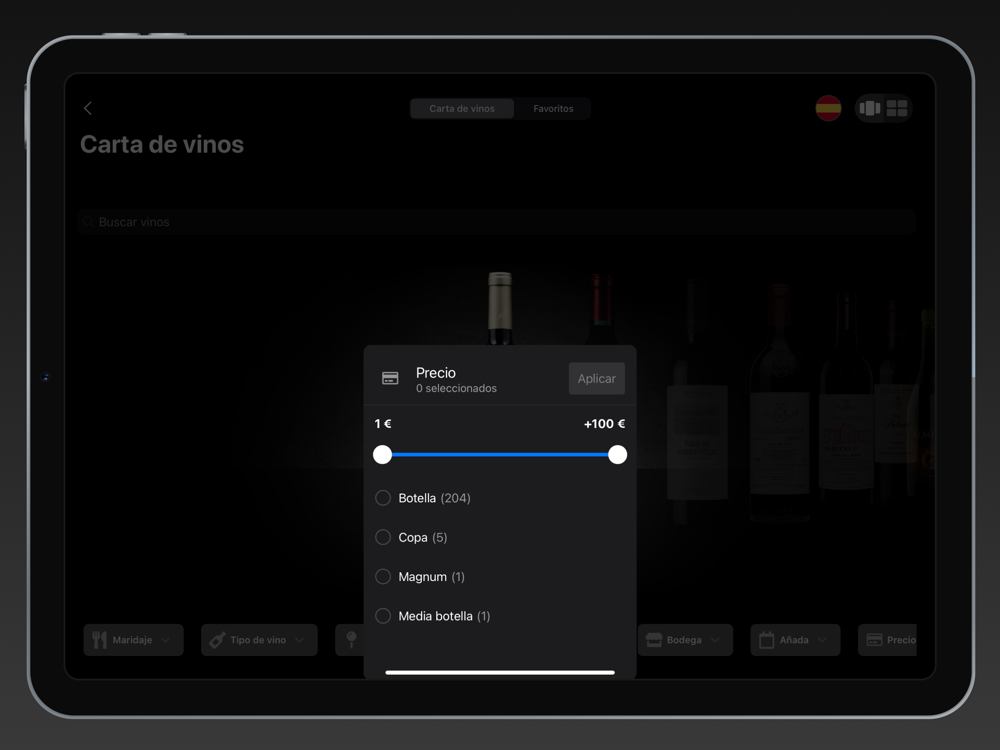Click the Precio popup title

click(x=436, y=372)
